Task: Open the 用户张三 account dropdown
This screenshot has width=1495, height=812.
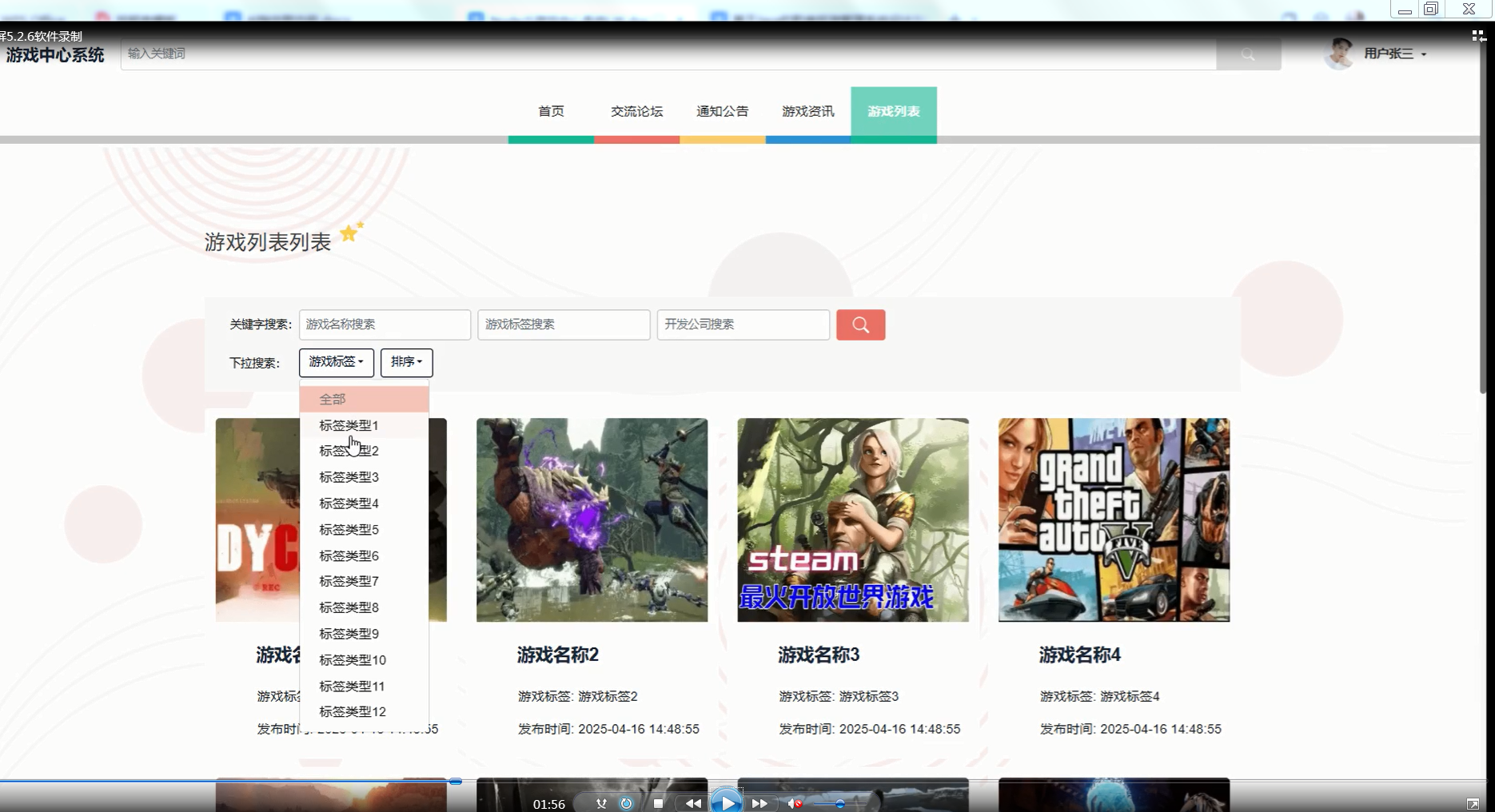Action: coord(1395,54)
